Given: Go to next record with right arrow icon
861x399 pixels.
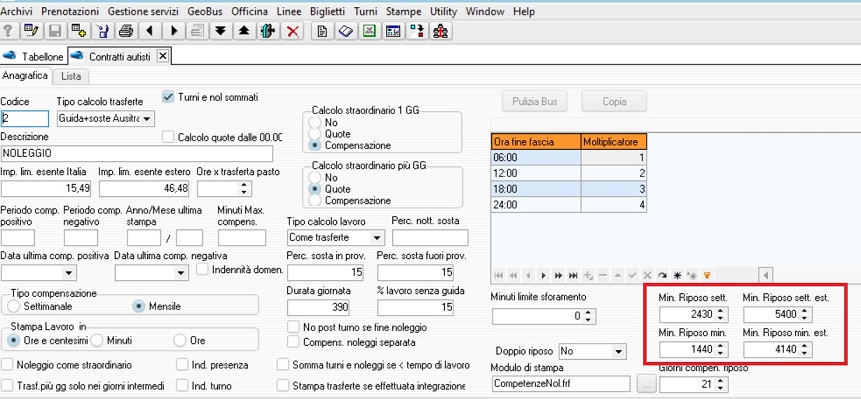Looking at the screenshot, I should point(174,31).
